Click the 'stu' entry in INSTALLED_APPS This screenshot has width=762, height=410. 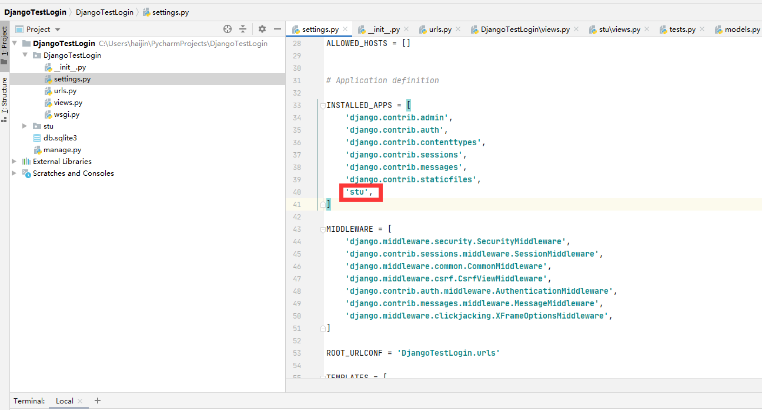(x=359, y=192)
